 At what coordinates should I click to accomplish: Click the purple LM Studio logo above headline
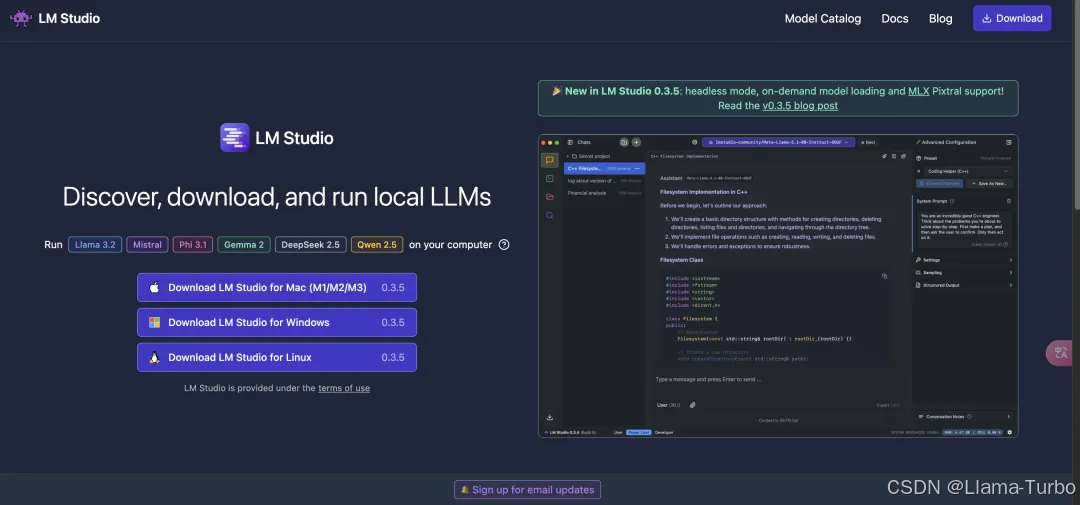pos(234,138)
